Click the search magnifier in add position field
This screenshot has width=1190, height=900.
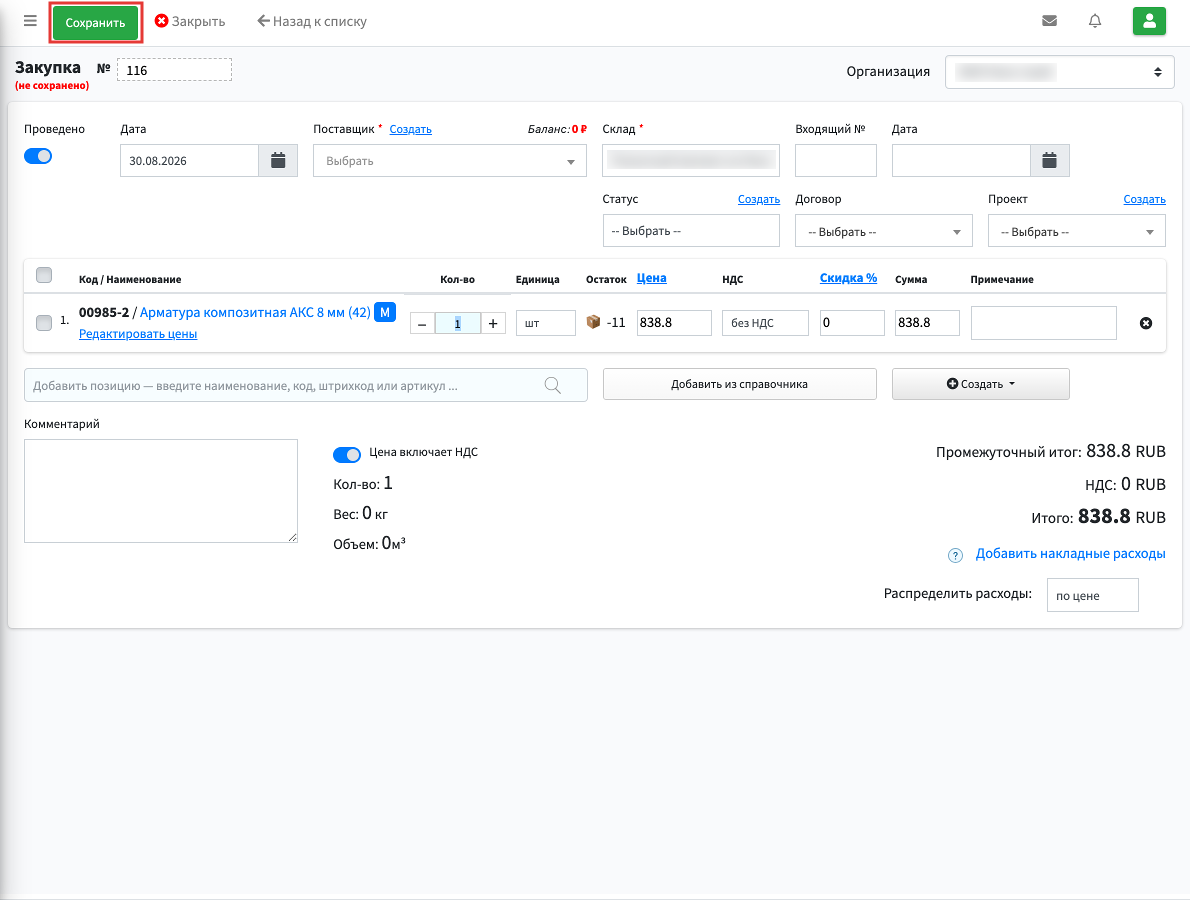click(x=552, y=385)
